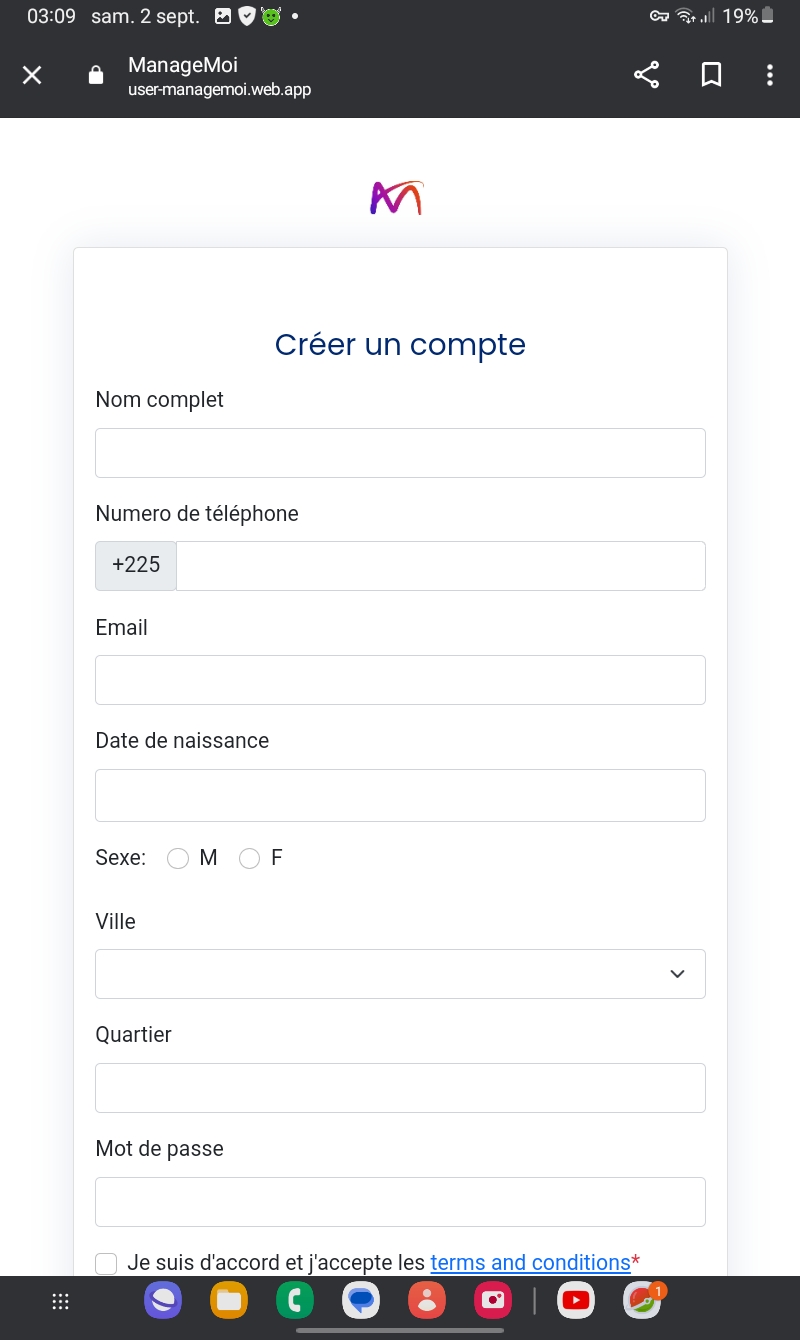Image resolution: width=800 pixels, height=1340 pixels.
Task: Open the app drawer grid icon
Action: coord(60,1301)
